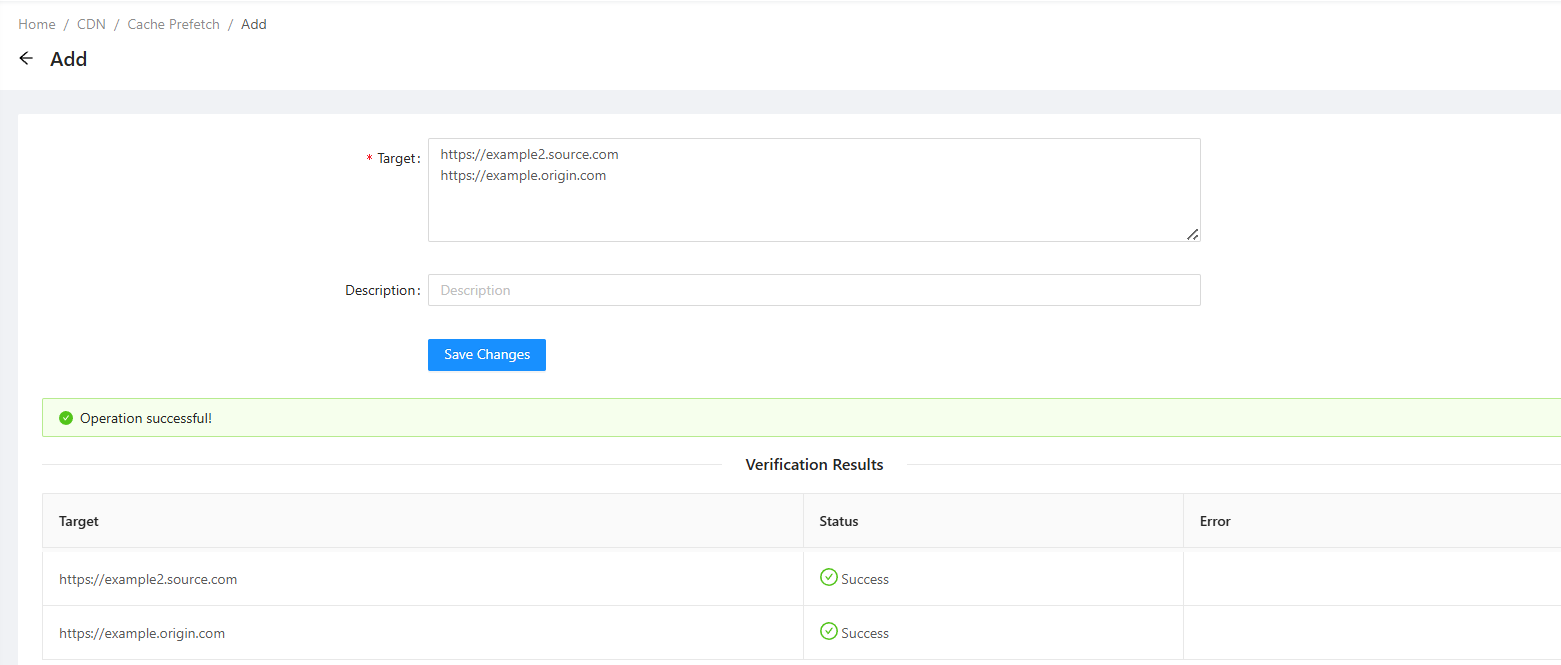Click the Description field label
1561x665 pixels.
(381, 290)
